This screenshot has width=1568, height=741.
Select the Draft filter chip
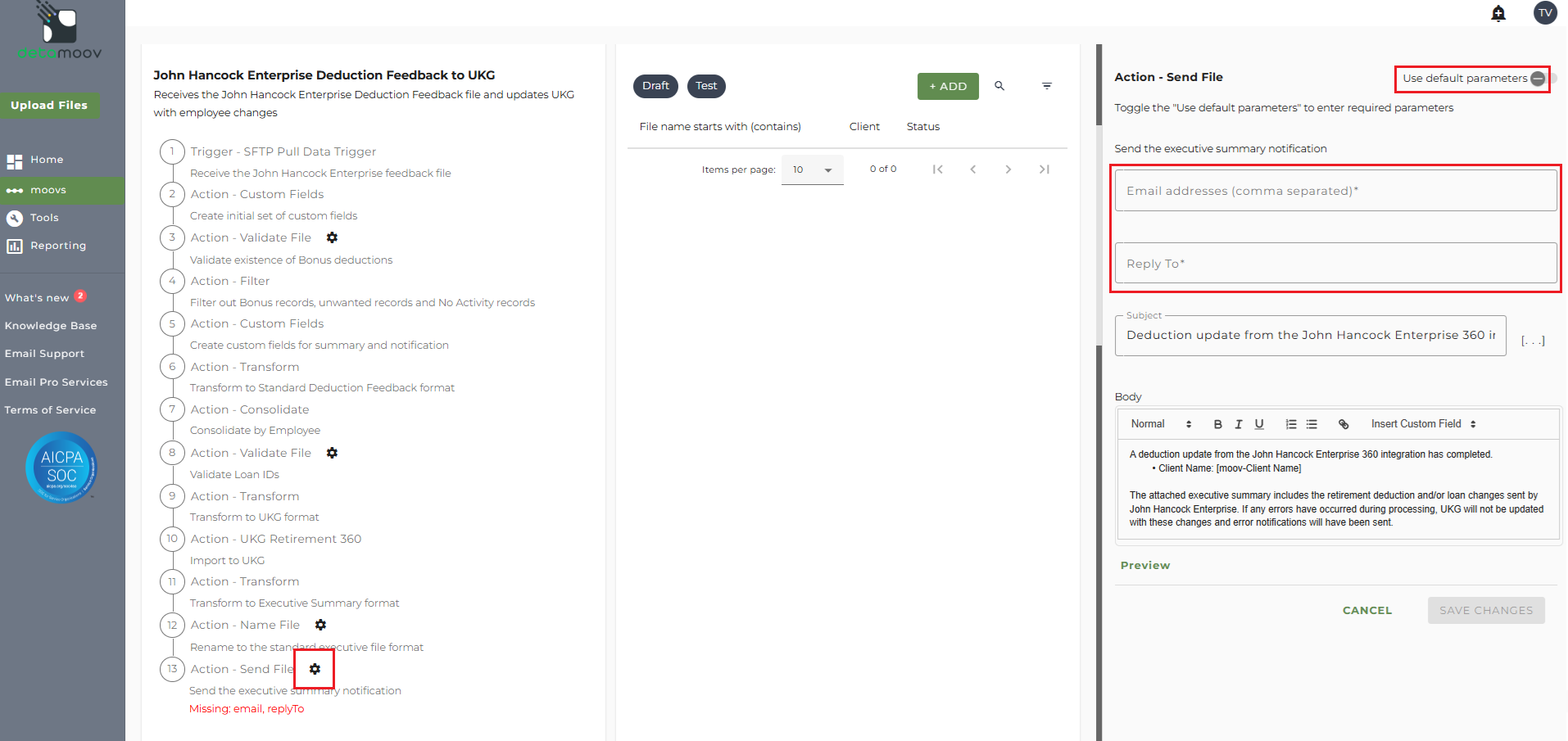point(655,86)
